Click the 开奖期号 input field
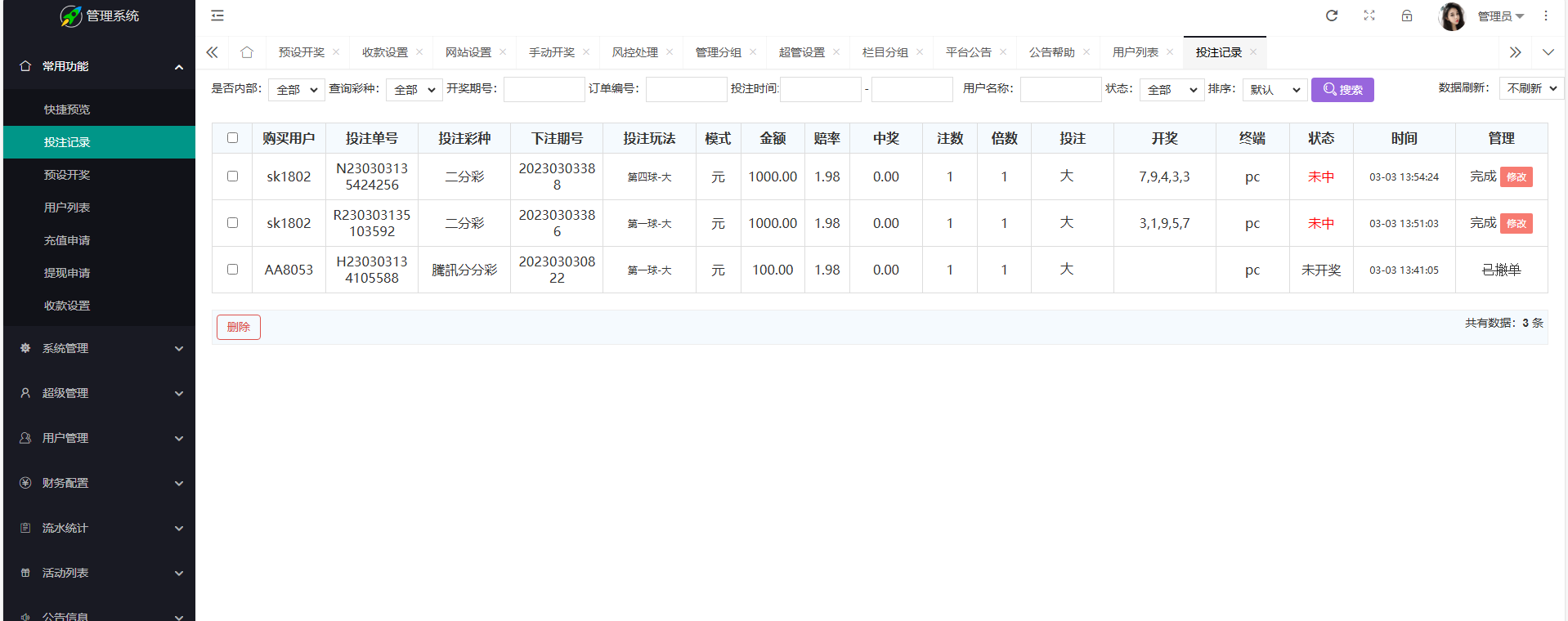 (544, 90)
